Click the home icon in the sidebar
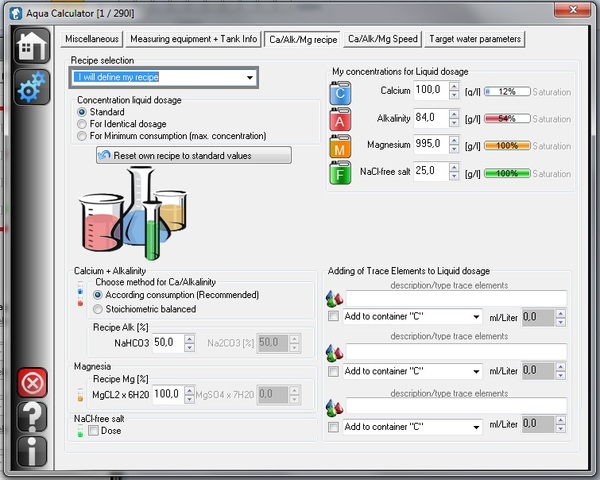Viewport: 600px width, 480px height. click(31, 47)
